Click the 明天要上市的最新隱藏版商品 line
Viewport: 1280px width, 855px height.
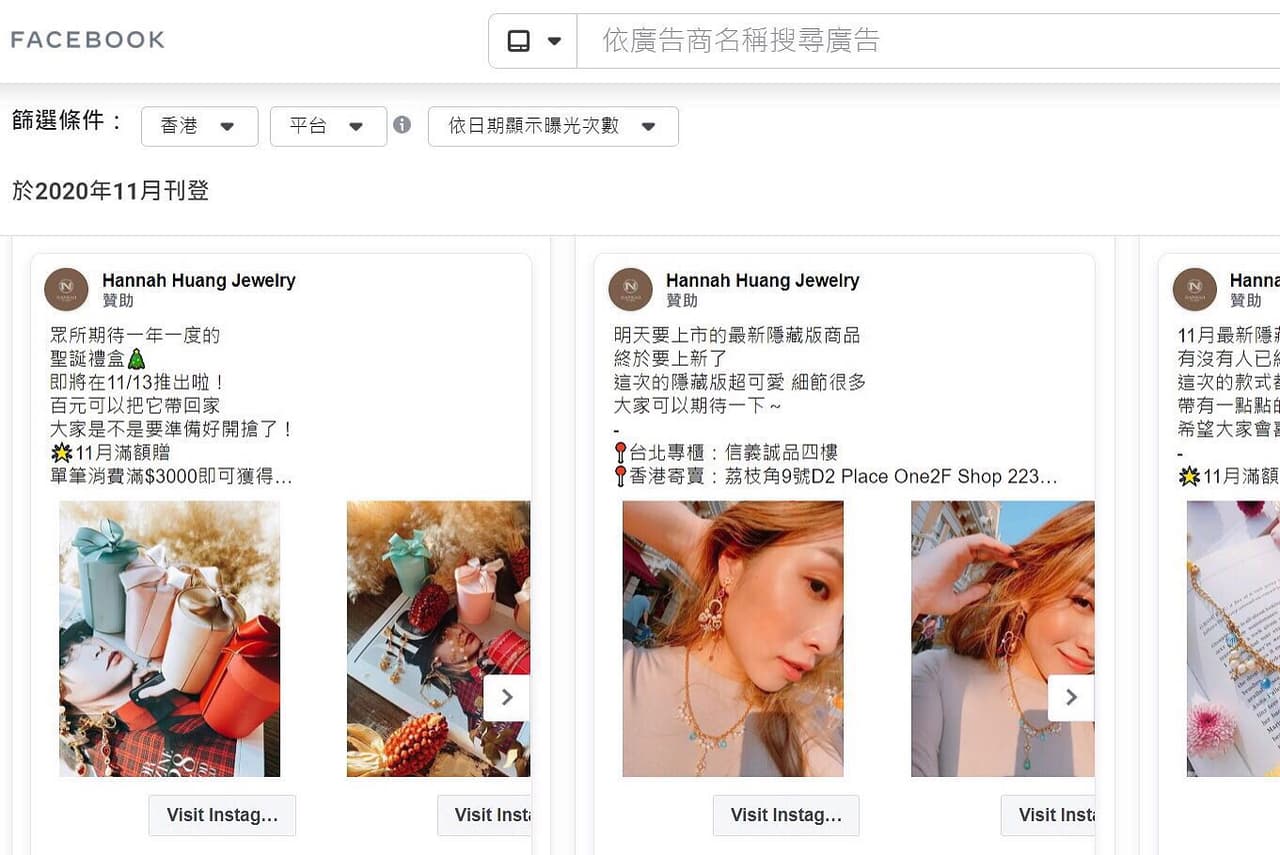(737, 335)
